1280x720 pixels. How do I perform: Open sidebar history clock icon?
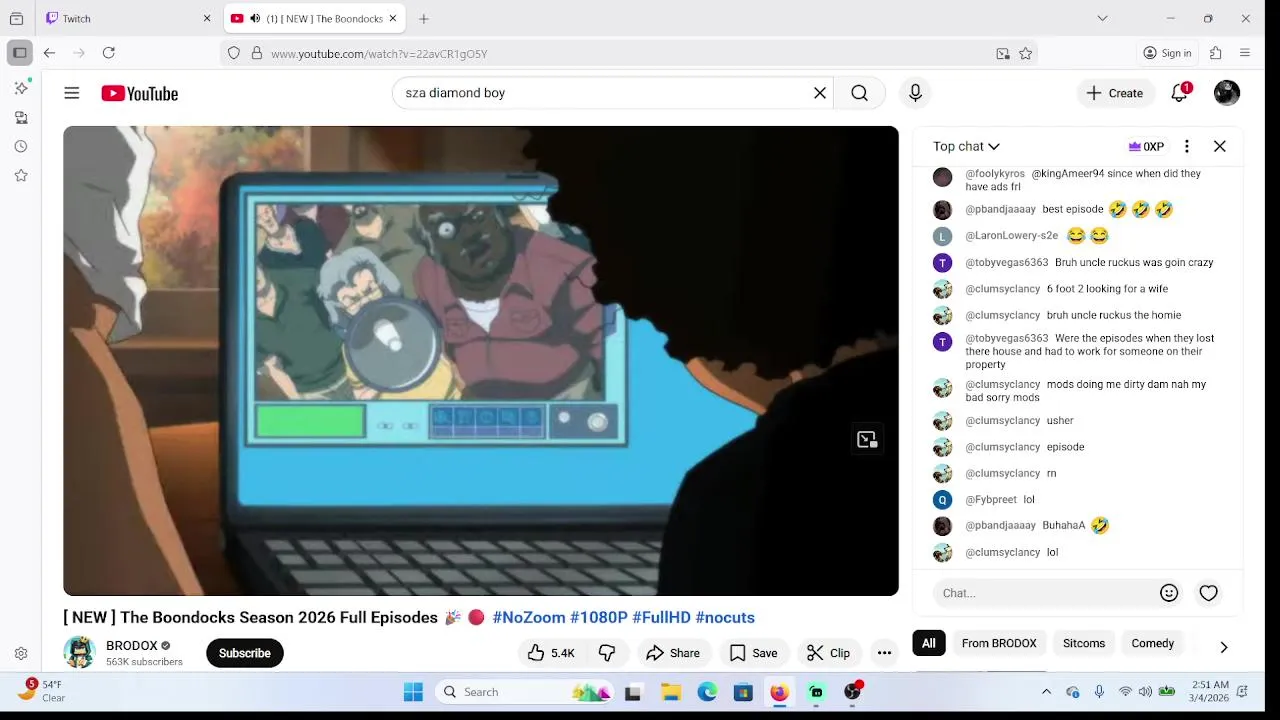pos(21,146)
